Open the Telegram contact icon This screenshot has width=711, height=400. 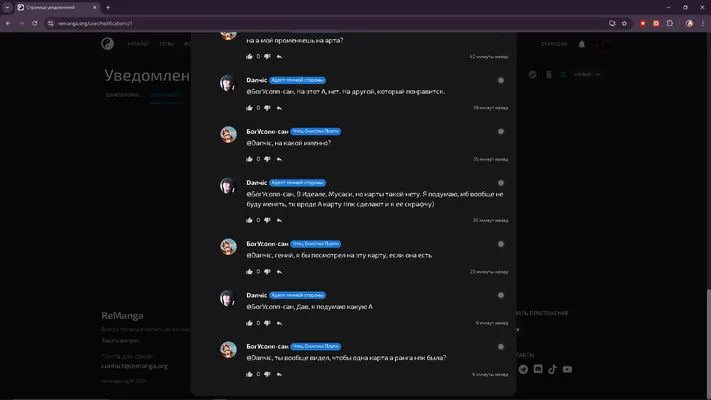click(523, 369)
